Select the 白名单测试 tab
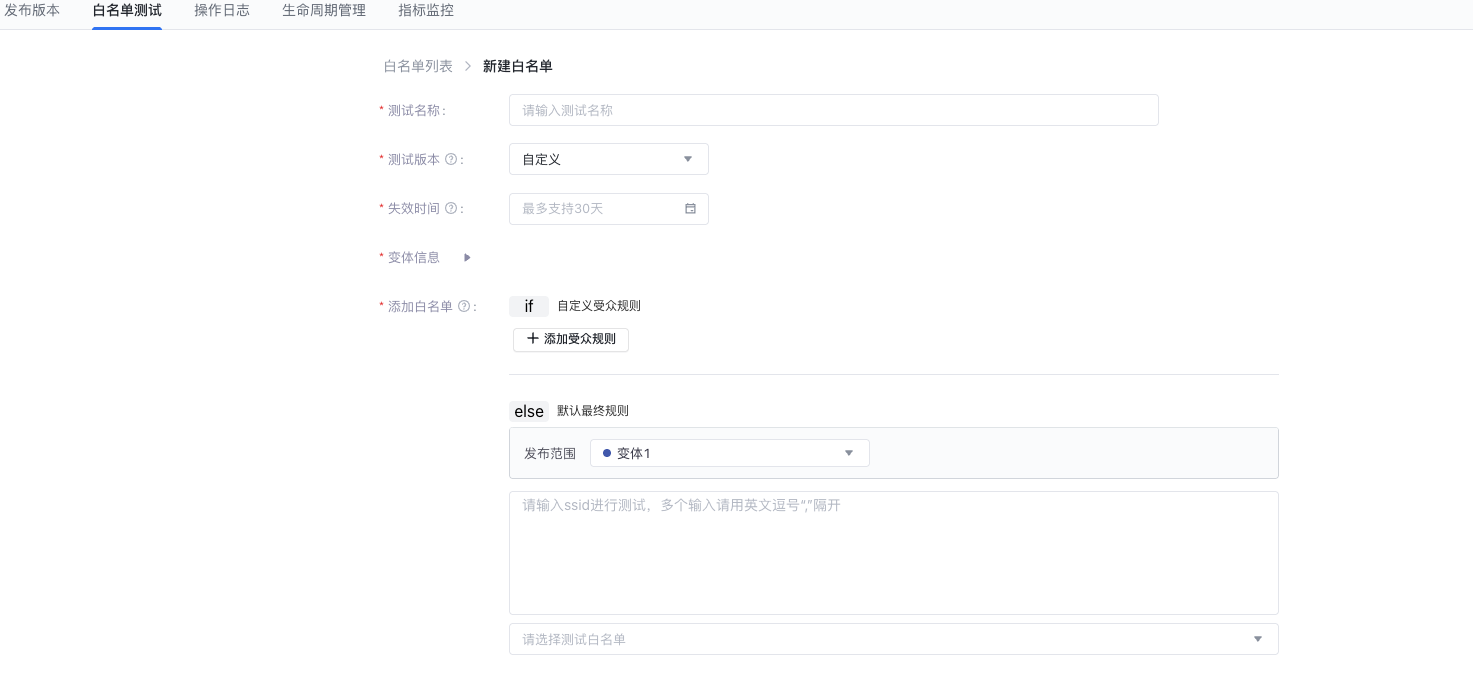Viewport: 1473px width, 690px height. 127,11
